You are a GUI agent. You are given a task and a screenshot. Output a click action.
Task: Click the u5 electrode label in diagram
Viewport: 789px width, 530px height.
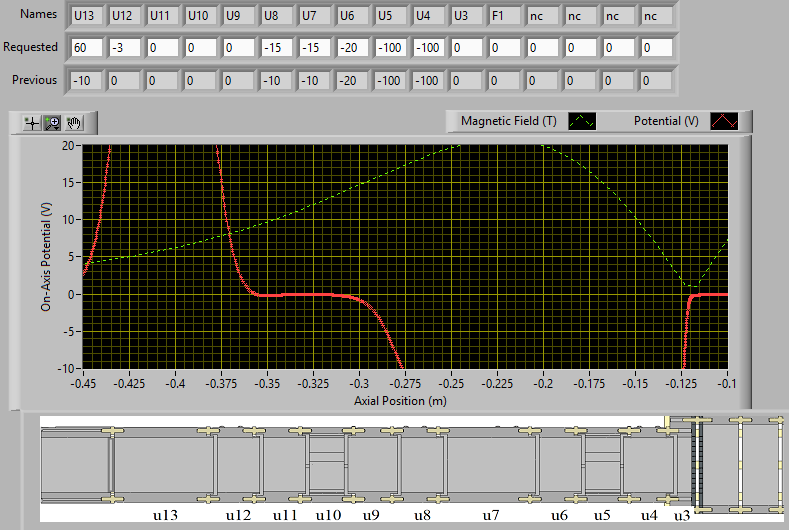click(x=602, y=515)
